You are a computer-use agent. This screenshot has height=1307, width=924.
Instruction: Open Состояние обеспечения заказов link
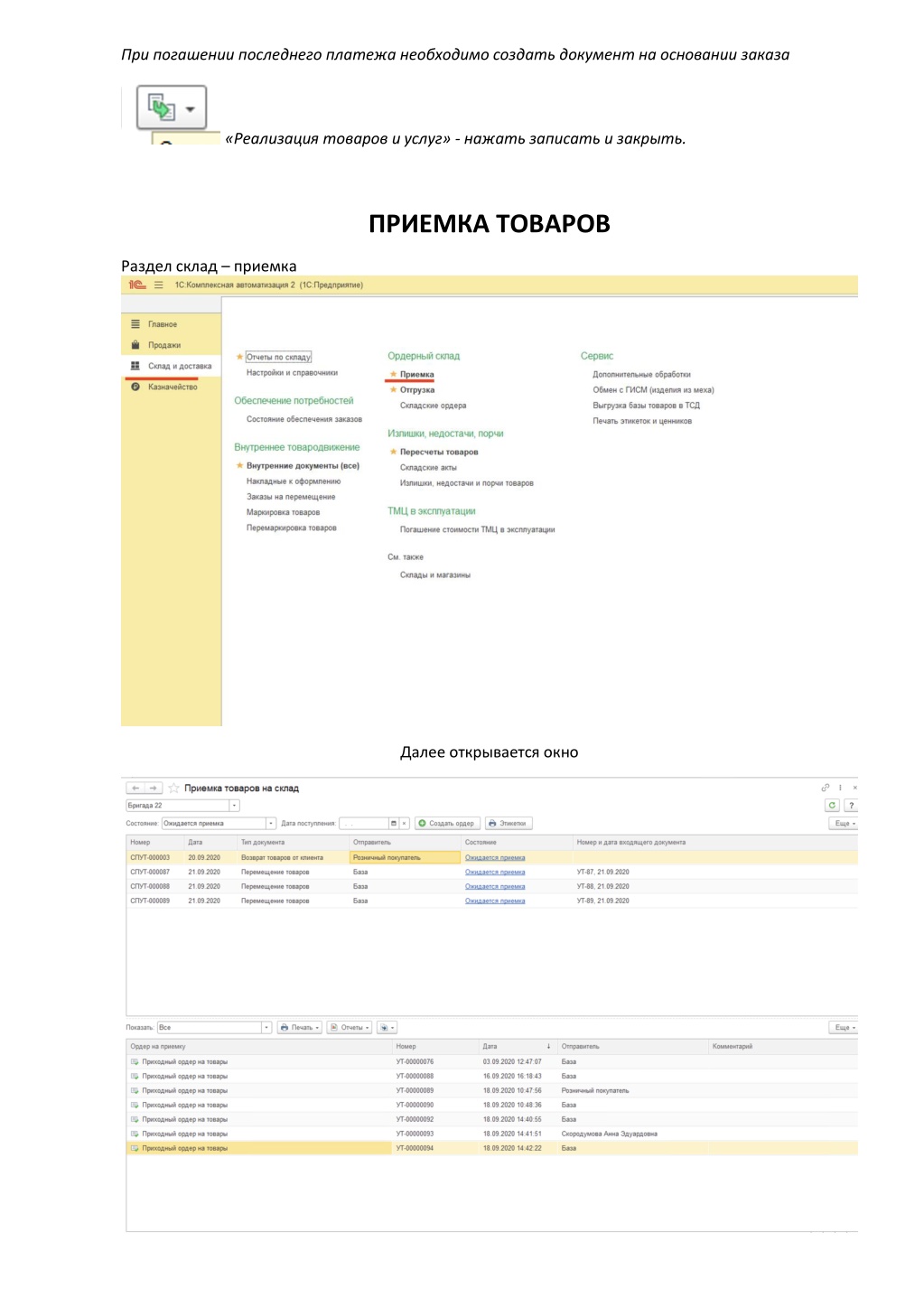pyautogui.click(x=304, y=419)
